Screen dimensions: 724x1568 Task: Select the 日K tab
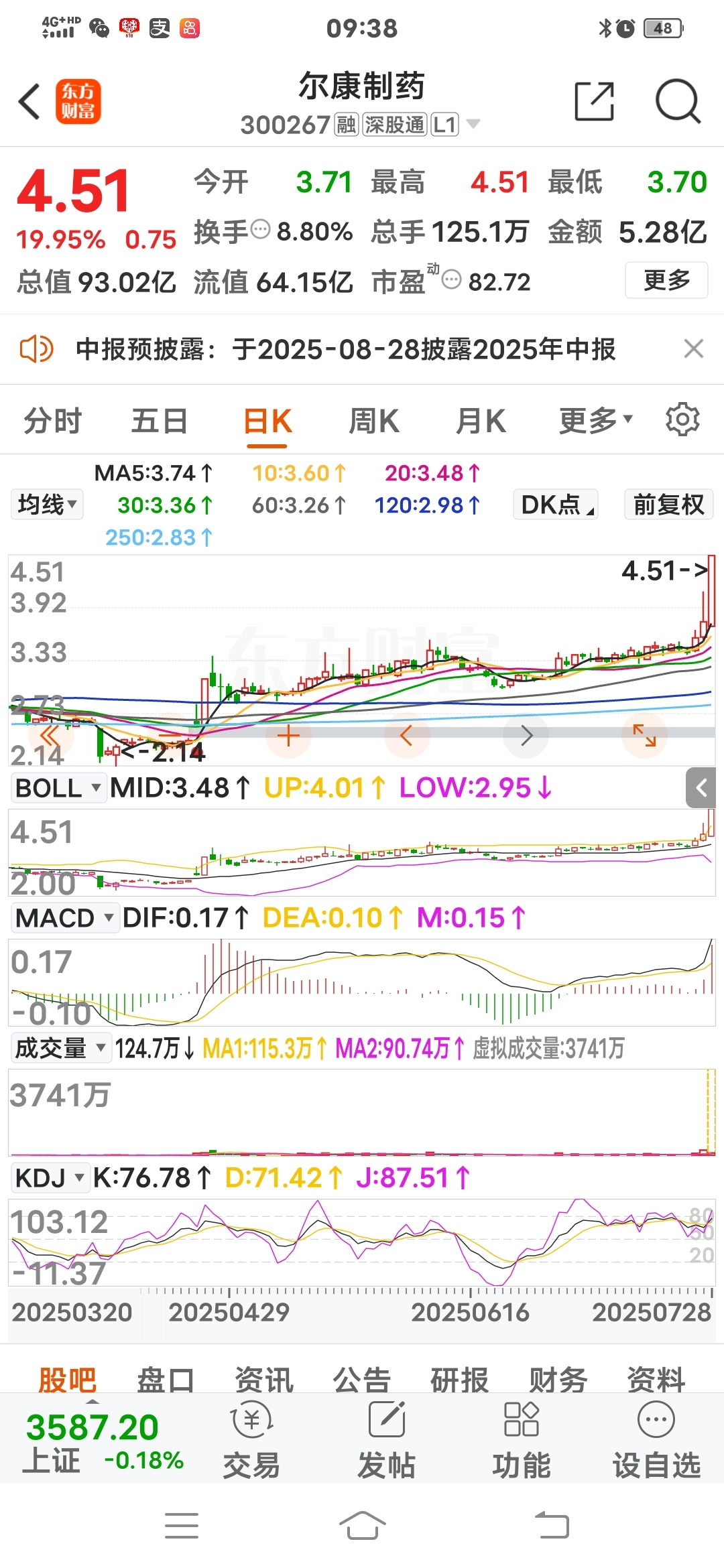click(267, 422)
